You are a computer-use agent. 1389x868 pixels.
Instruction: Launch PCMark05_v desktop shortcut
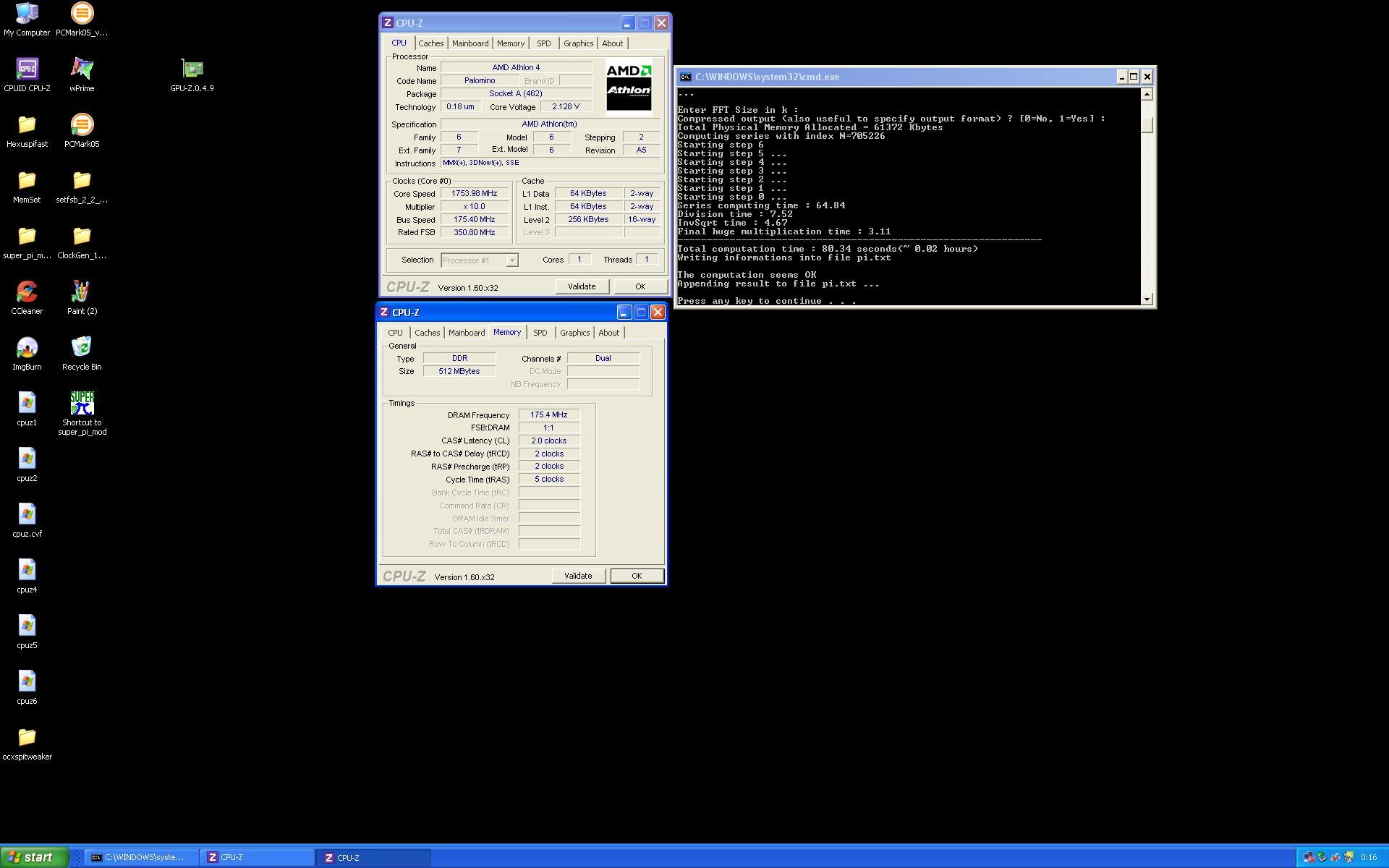[82, 20]
